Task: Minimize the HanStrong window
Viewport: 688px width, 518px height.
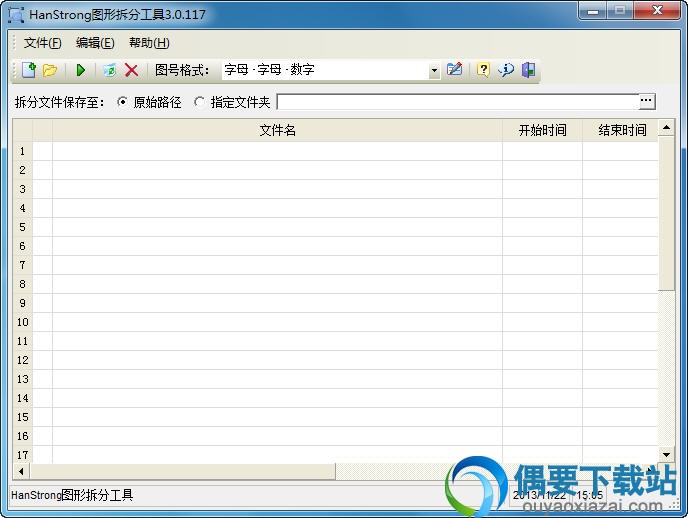Action: coord(593,11)
